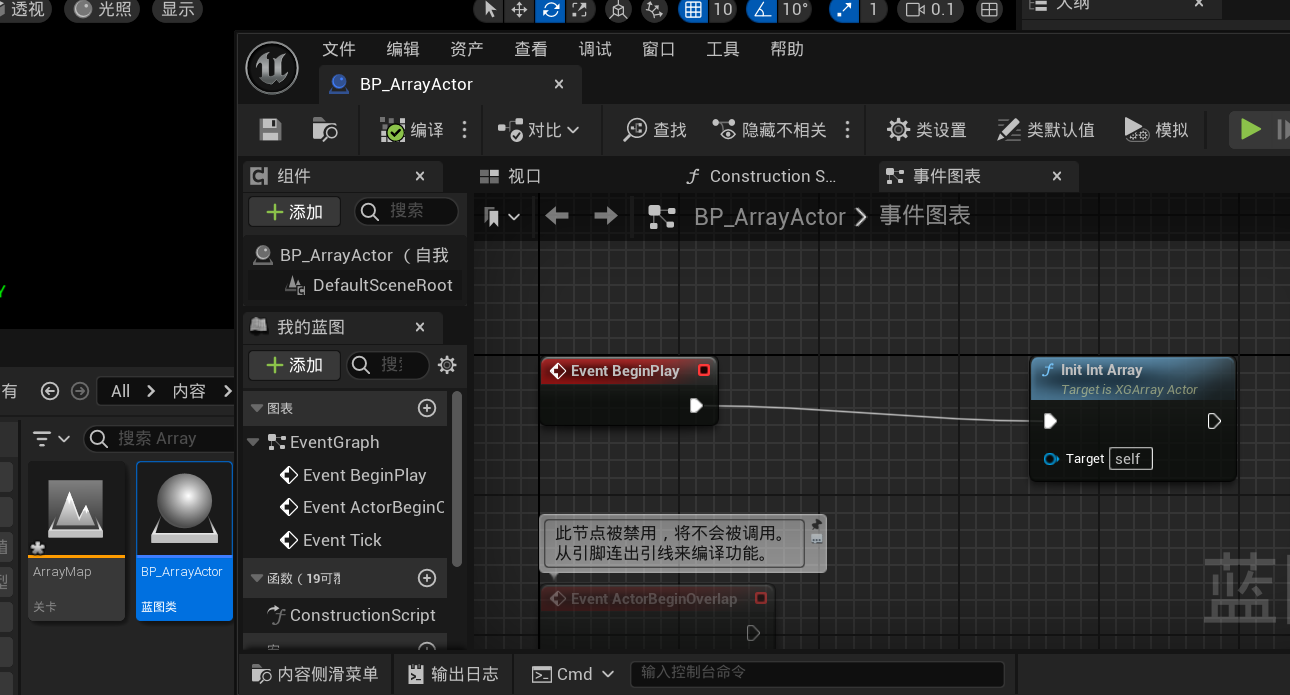The width and height of the screenshot is (1290, 695).
Task: Add a new graph with 图表 plus icon
Action: 427,408
